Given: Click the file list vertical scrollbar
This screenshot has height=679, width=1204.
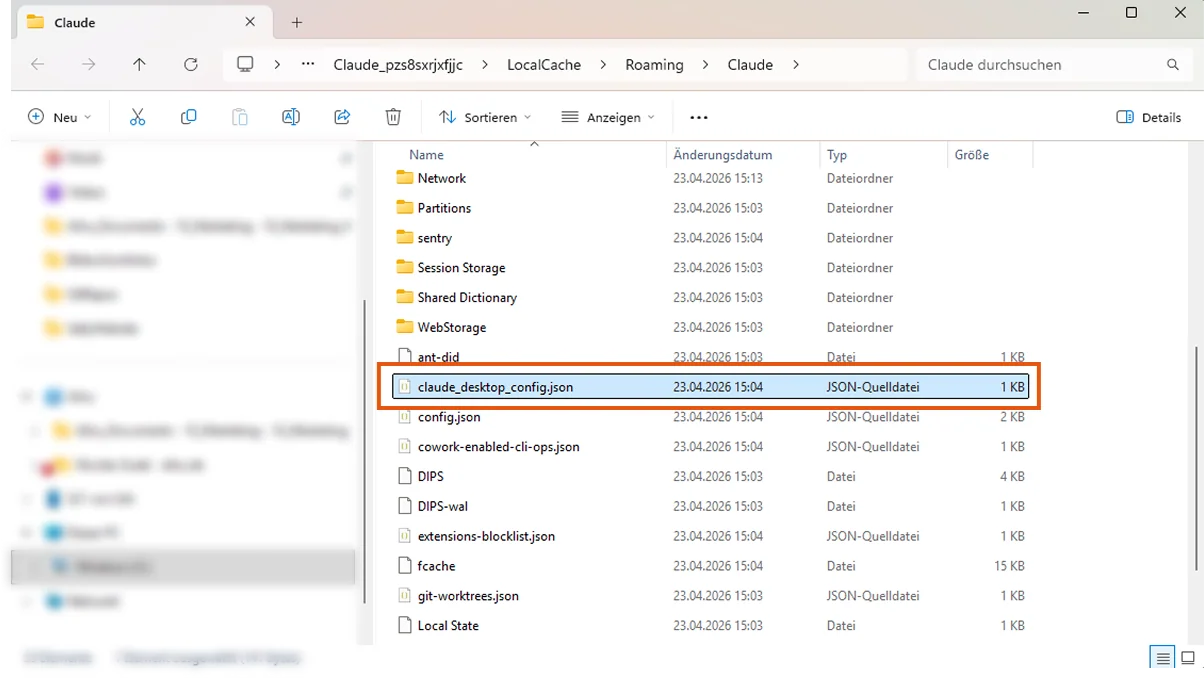Looking at the screenshot, I should click(x=1197, y=460).
